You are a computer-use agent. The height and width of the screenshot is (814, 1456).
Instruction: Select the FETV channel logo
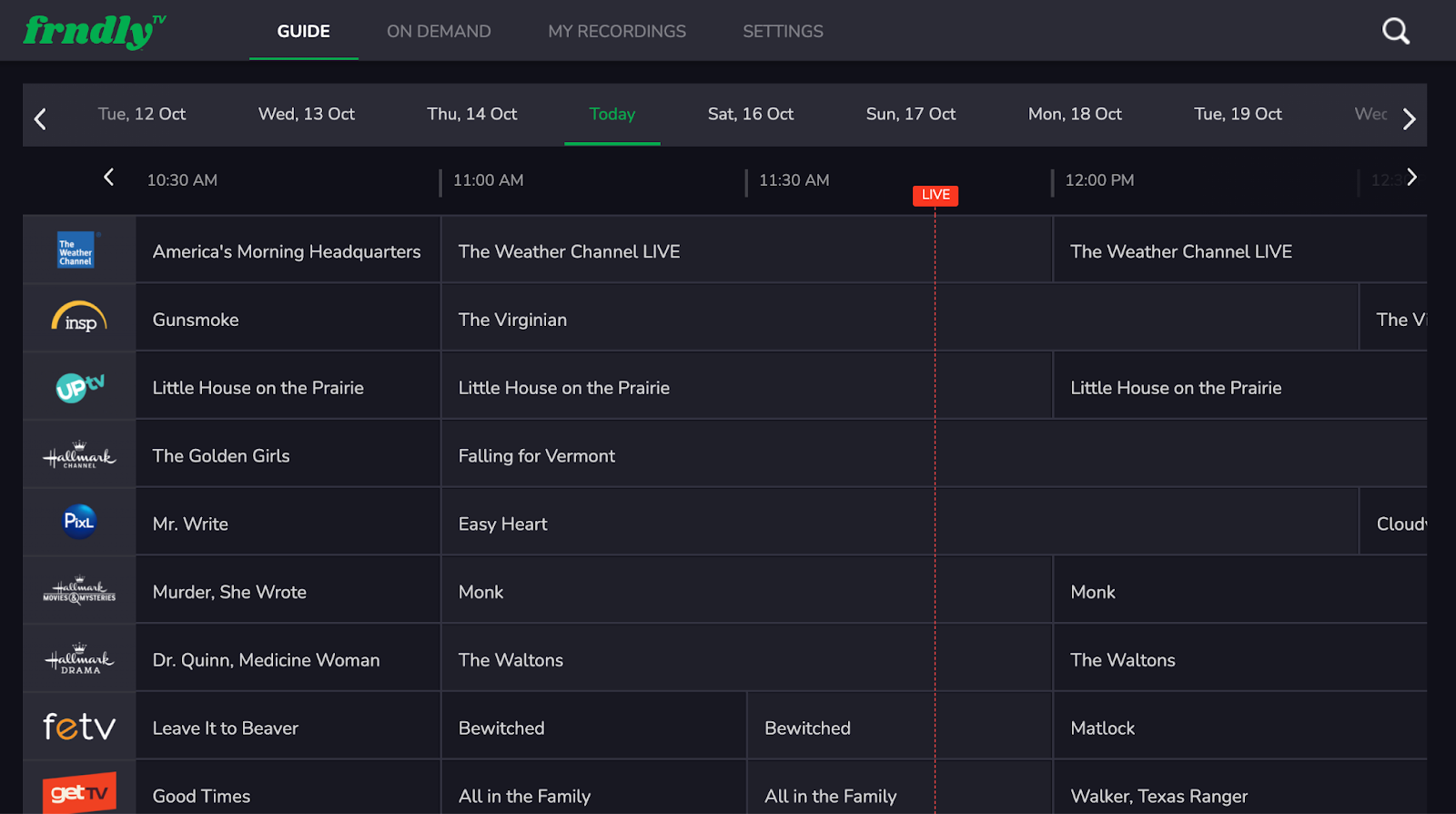coord(79,727)
